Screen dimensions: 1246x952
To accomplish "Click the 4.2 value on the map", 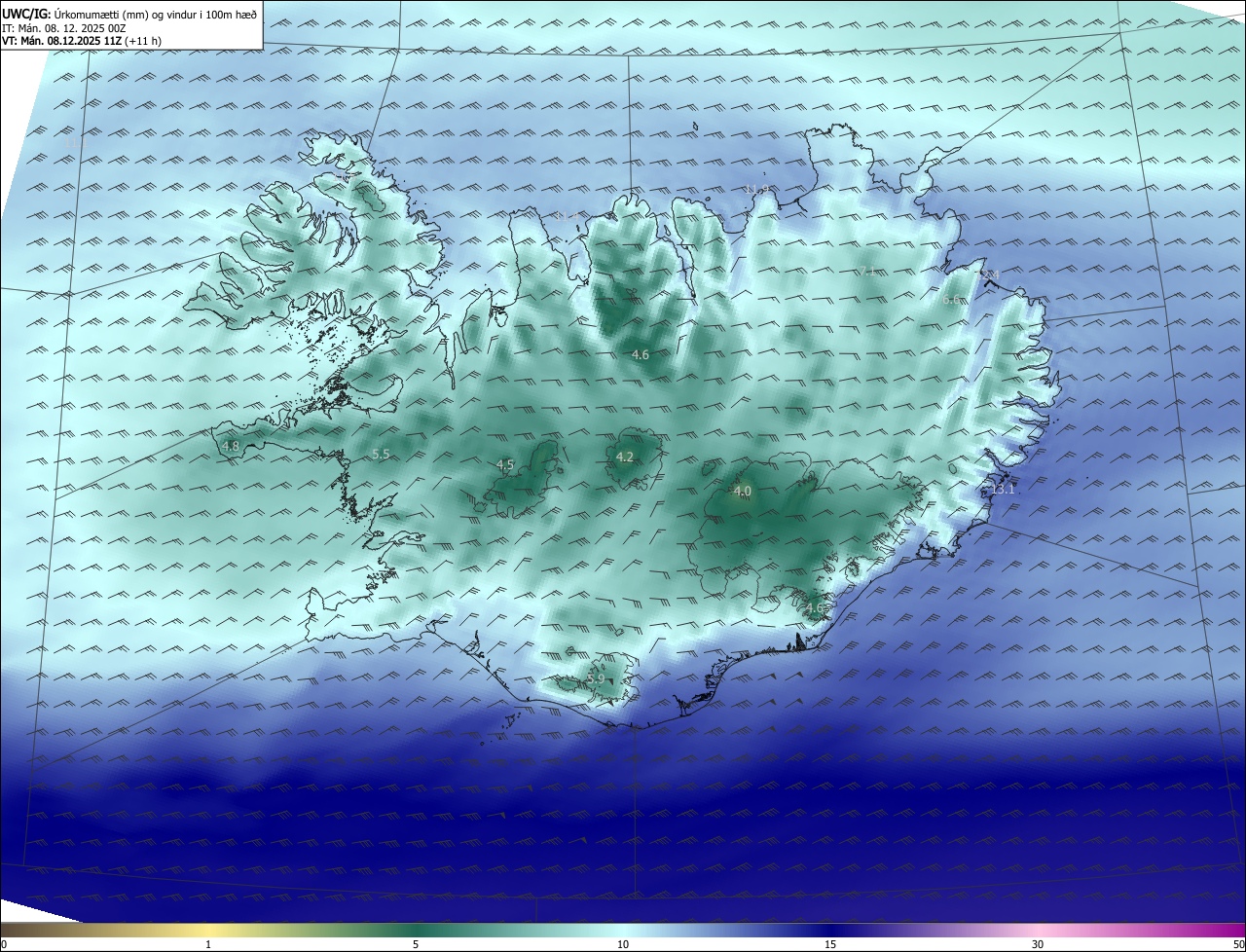I will (x=625, y=458).
